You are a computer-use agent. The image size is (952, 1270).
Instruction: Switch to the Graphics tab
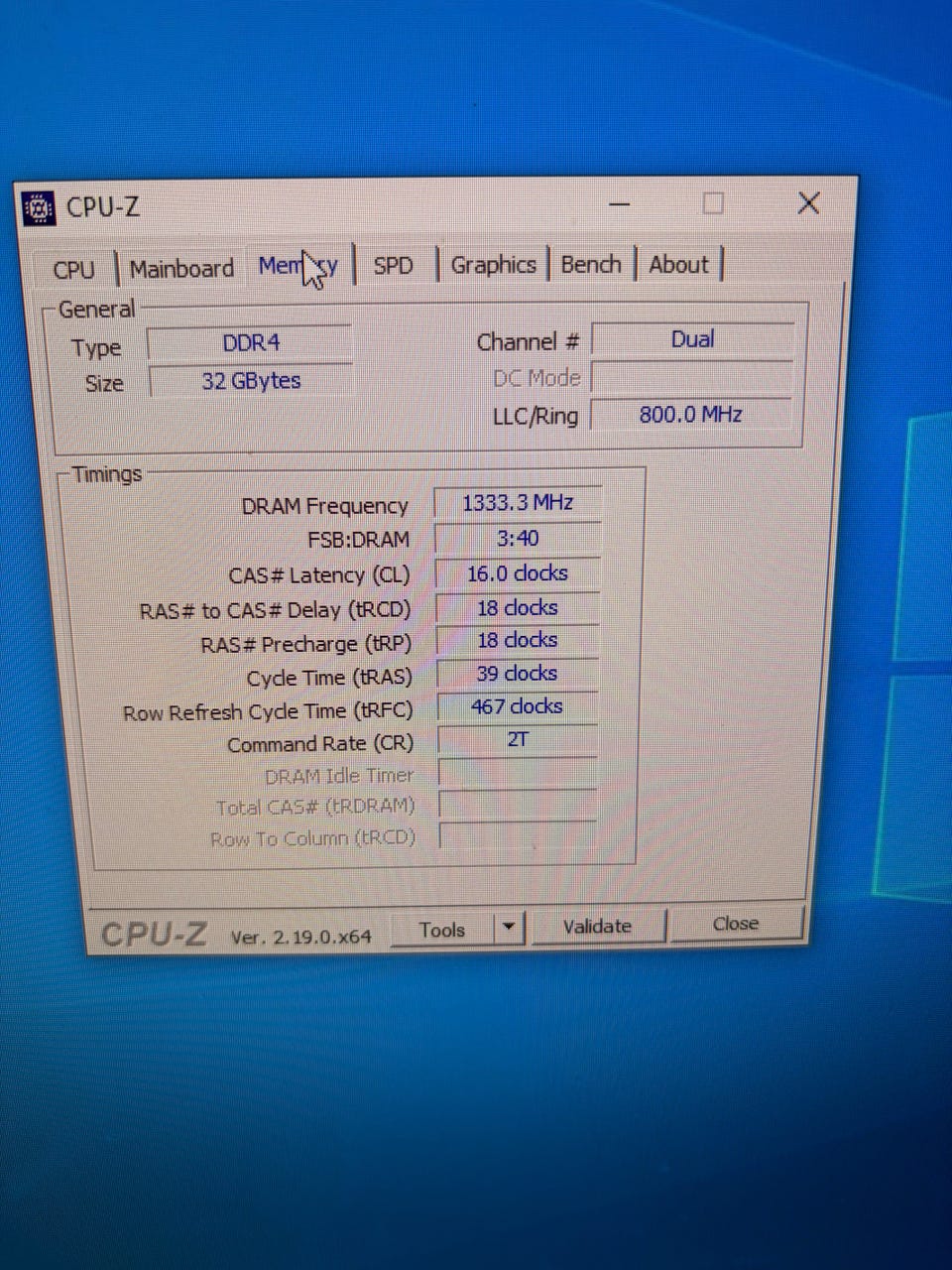pyautogui.click(x=493, y=265)
